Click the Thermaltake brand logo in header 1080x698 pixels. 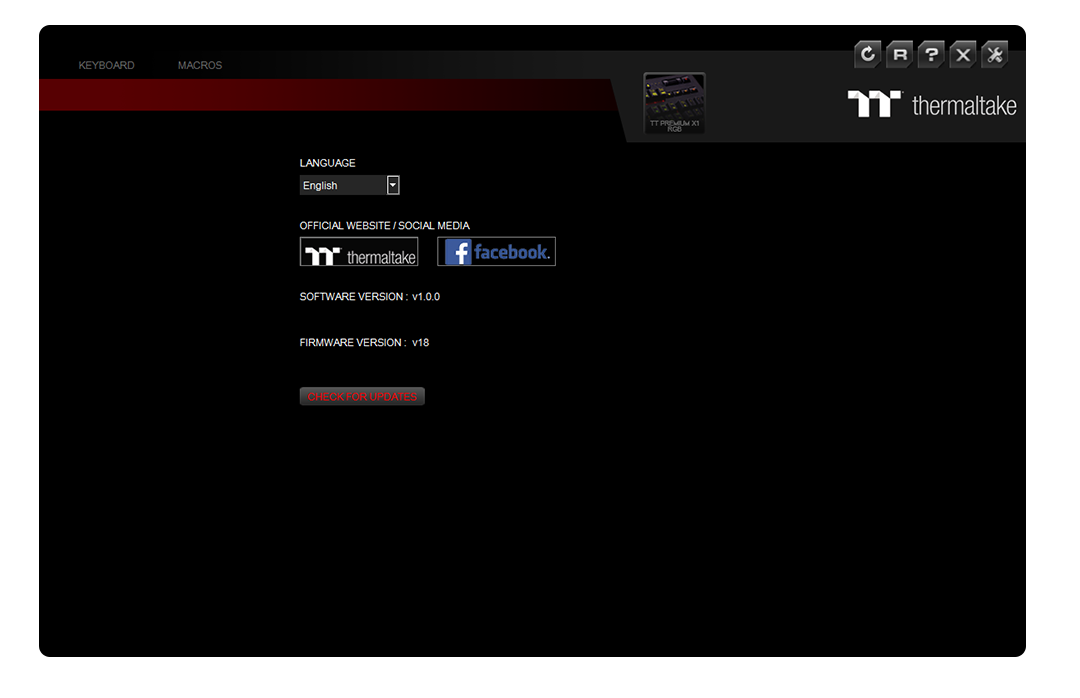(x=931, y=105)
